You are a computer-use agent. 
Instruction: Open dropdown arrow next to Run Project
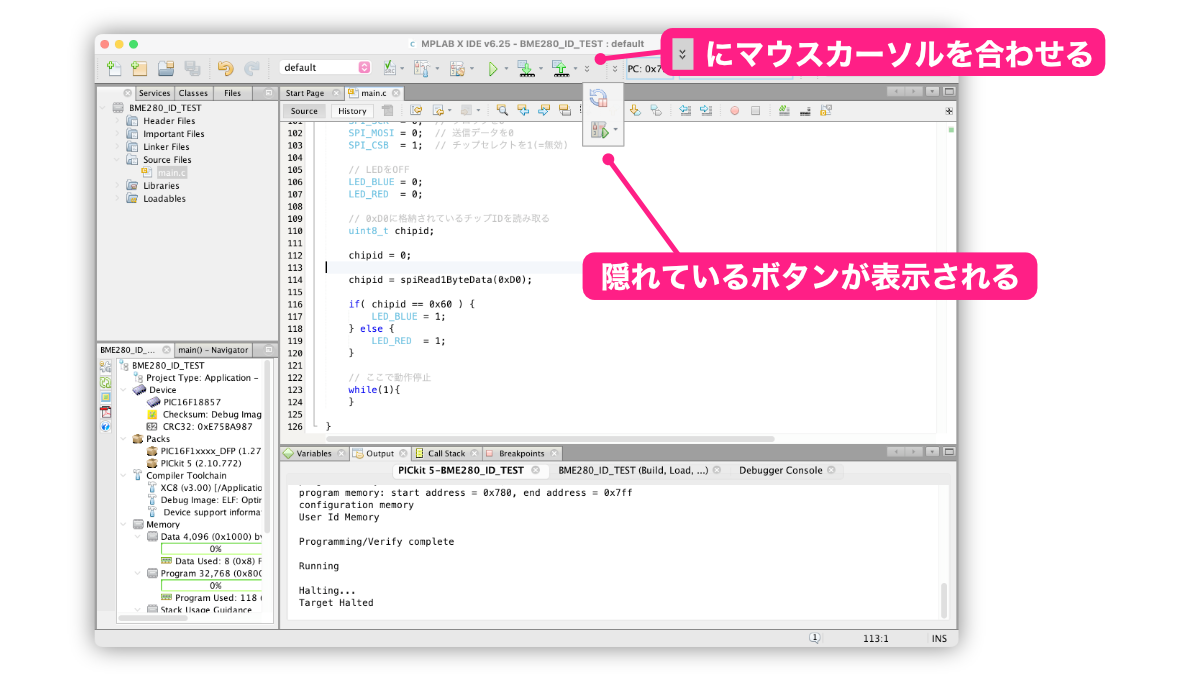pyautogui.click(x=507, y=69)
